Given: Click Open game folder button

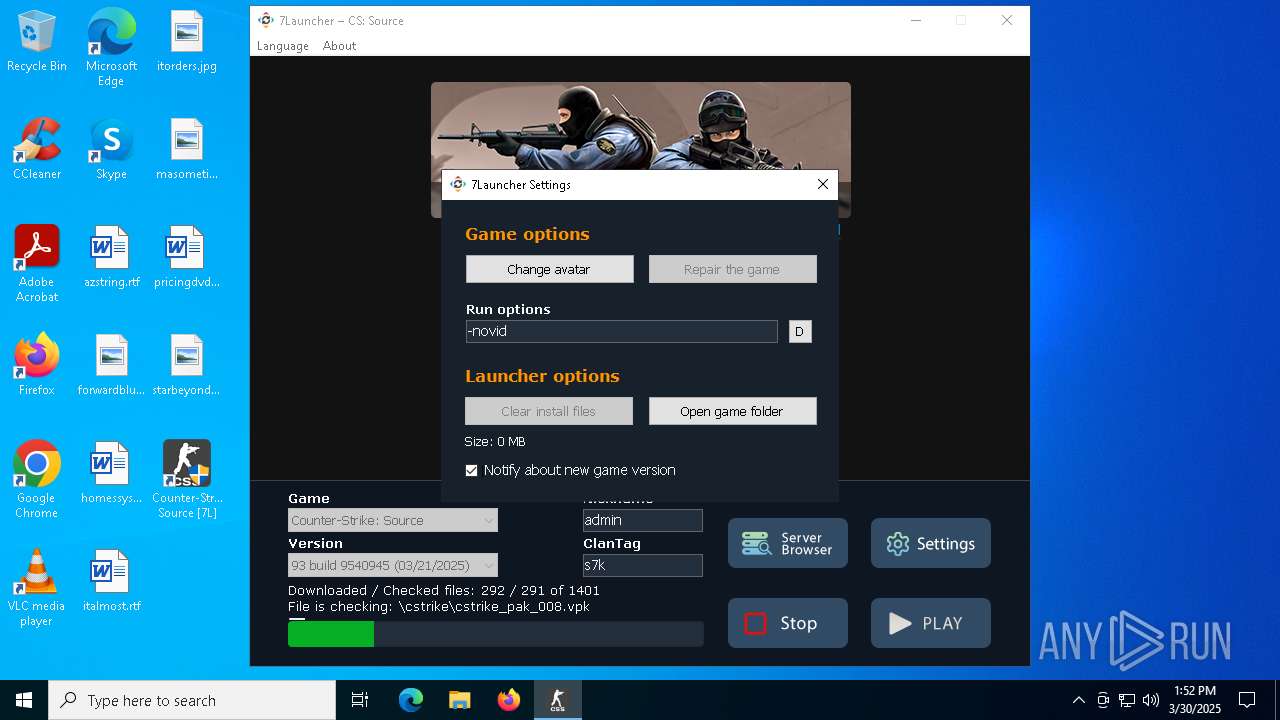Looking at the screenshot, I should tap(732, 411).
